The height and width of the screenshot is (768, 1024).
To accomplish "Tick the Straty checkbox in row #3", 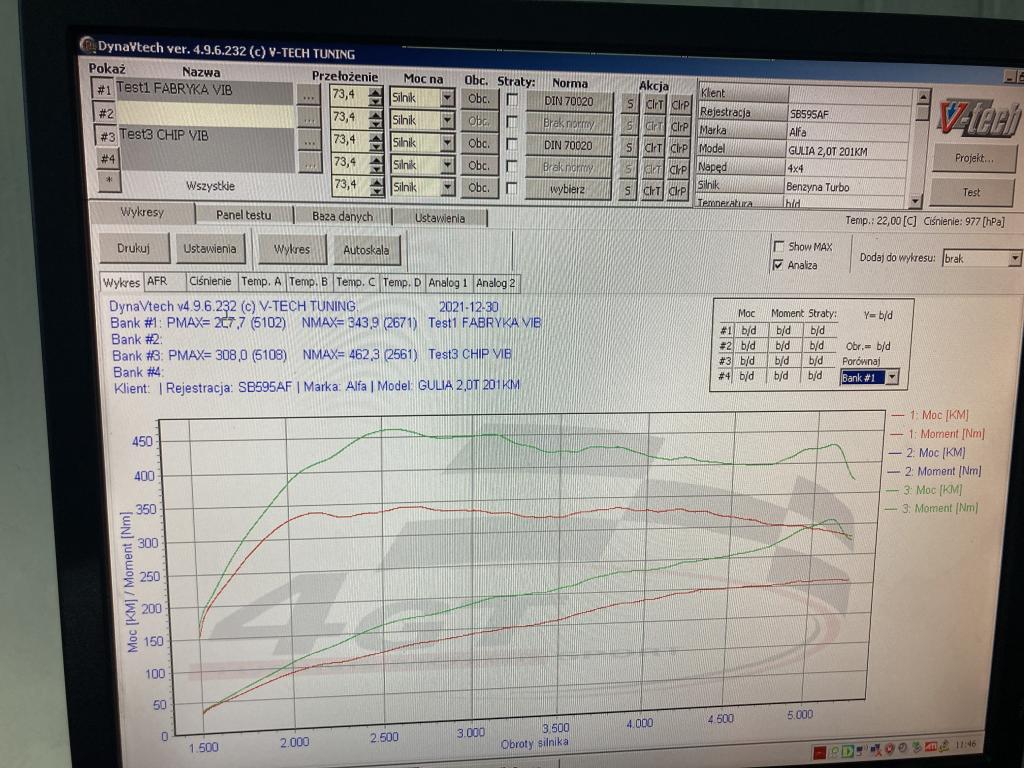I will 512,144.
